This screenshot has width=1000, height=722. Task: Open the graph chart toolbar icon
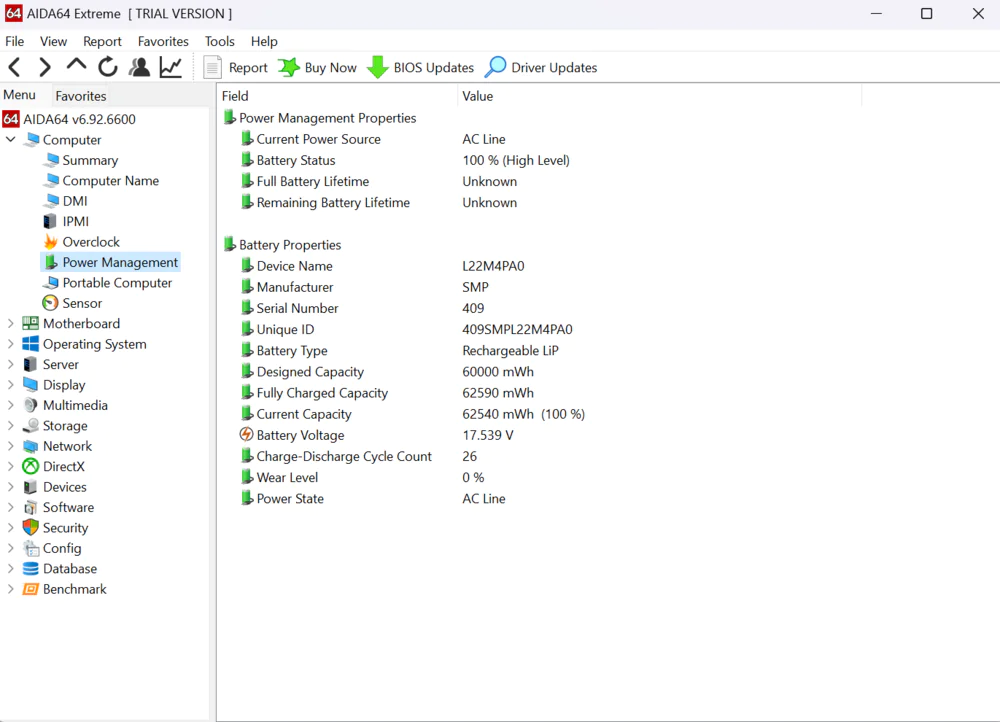pos(171,67)
